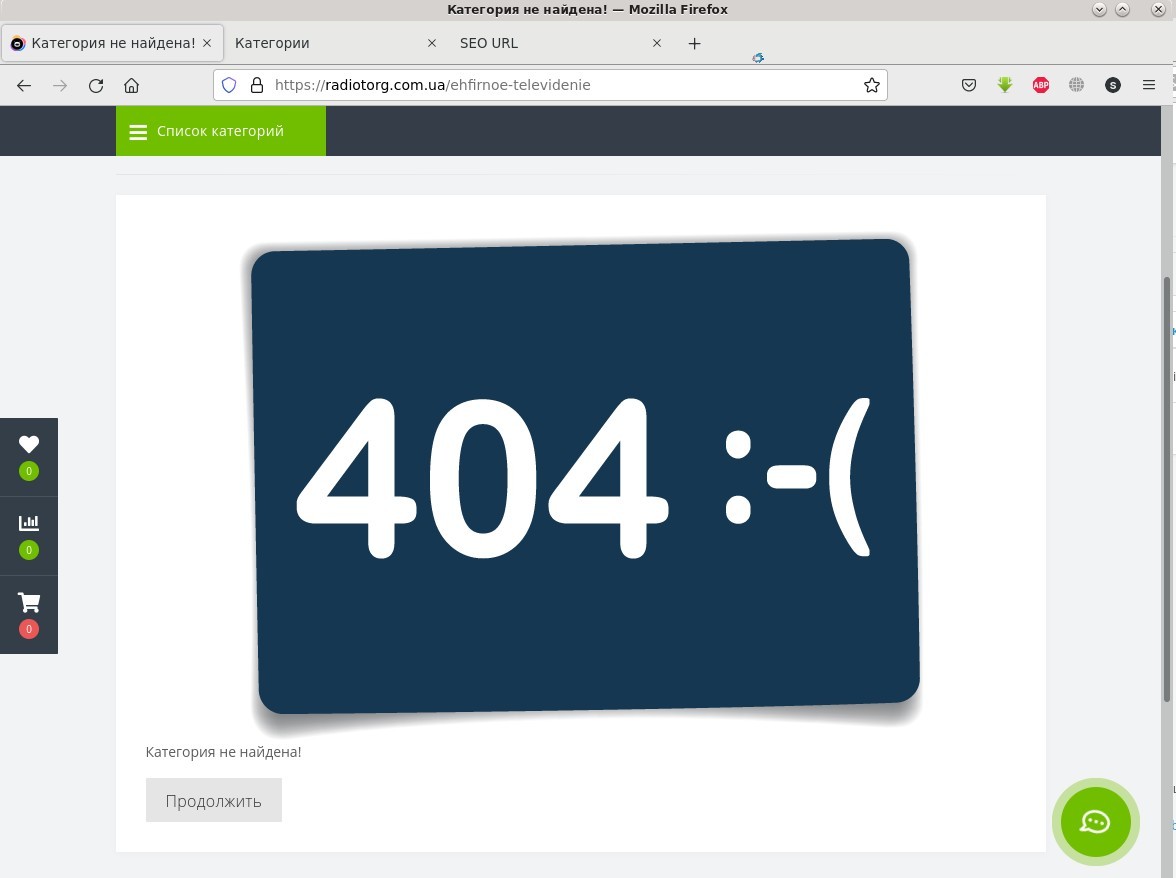Open the Adblock Plus extension icon

click(1040, 85)
